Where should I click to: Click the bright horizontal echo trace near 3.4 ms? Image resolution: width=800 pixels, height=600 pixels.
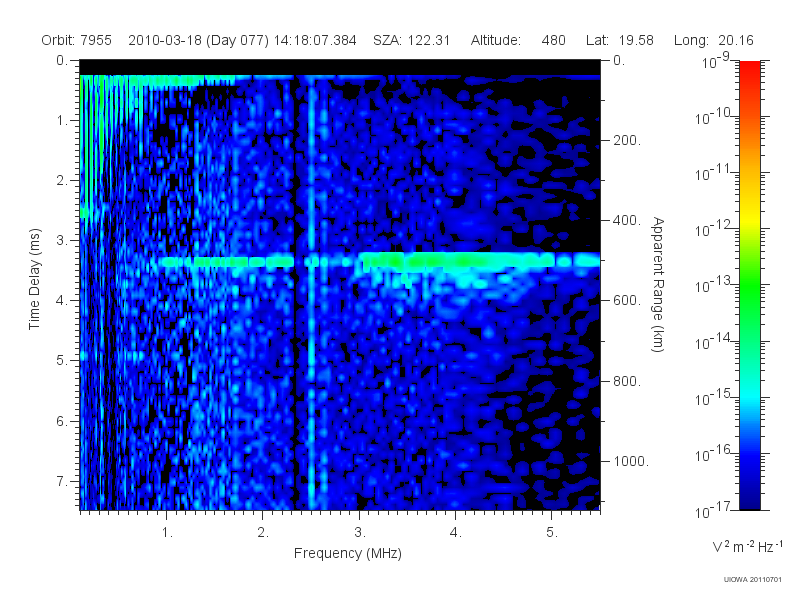click(x=380, y=261)
